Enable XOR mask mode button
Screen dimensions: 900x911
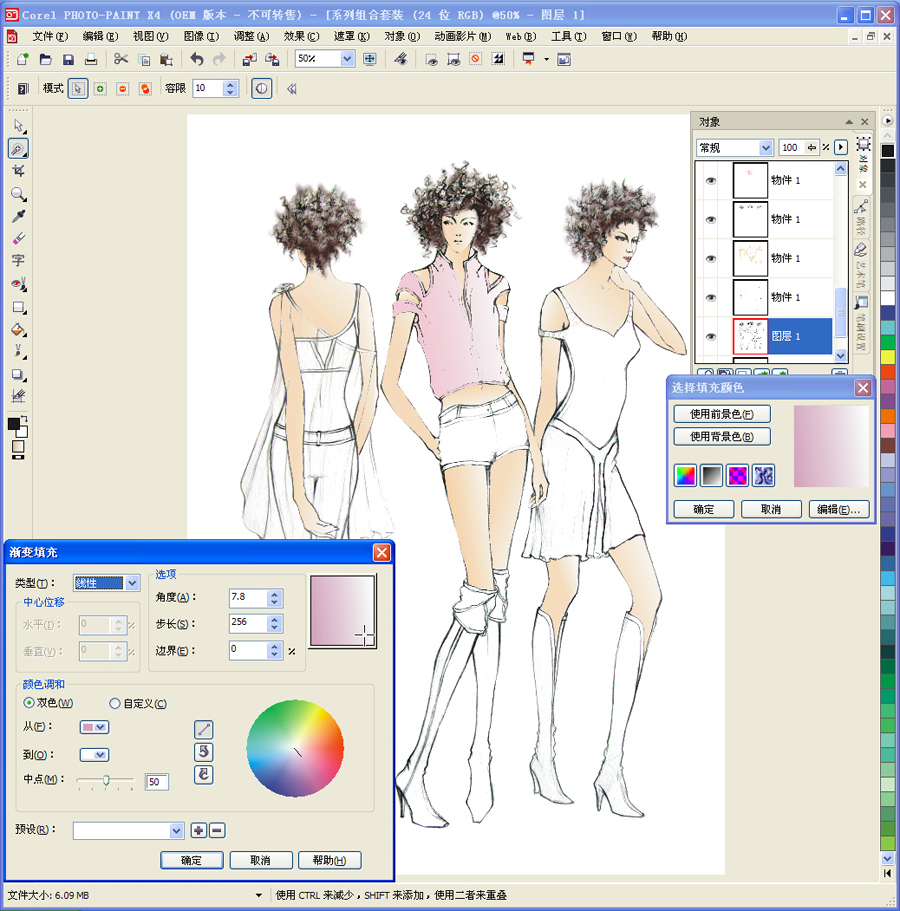145,89
